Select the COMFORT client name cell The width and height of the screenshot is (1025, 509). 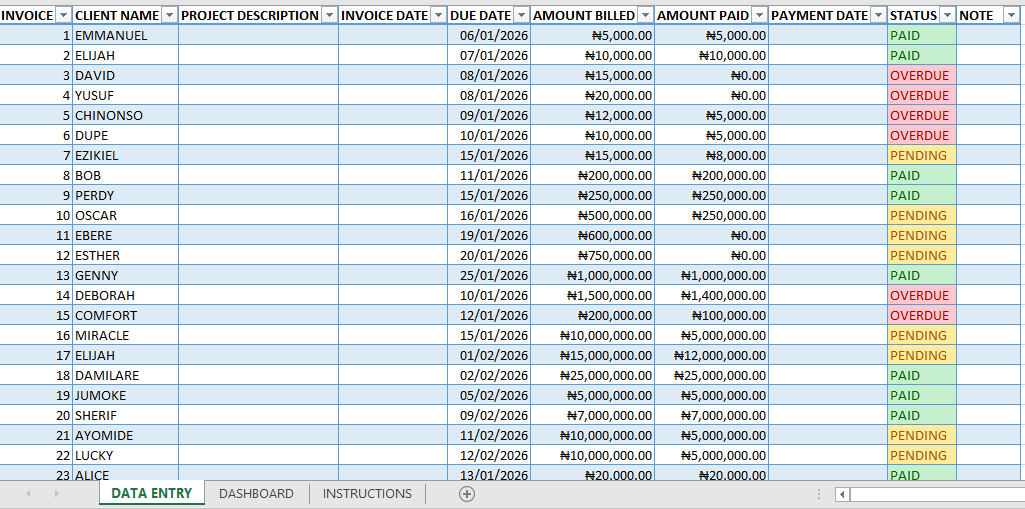(125, 315)
